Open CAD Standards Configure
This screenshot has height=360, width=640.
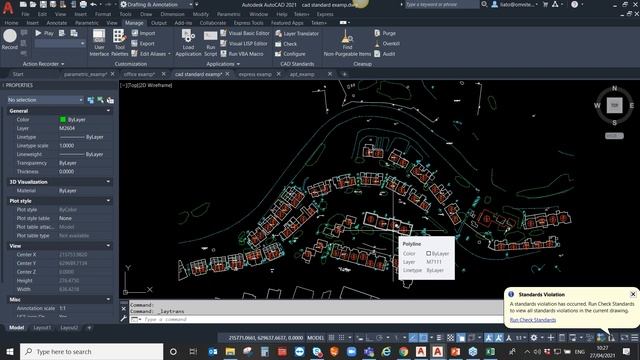(x=290, y=53)
